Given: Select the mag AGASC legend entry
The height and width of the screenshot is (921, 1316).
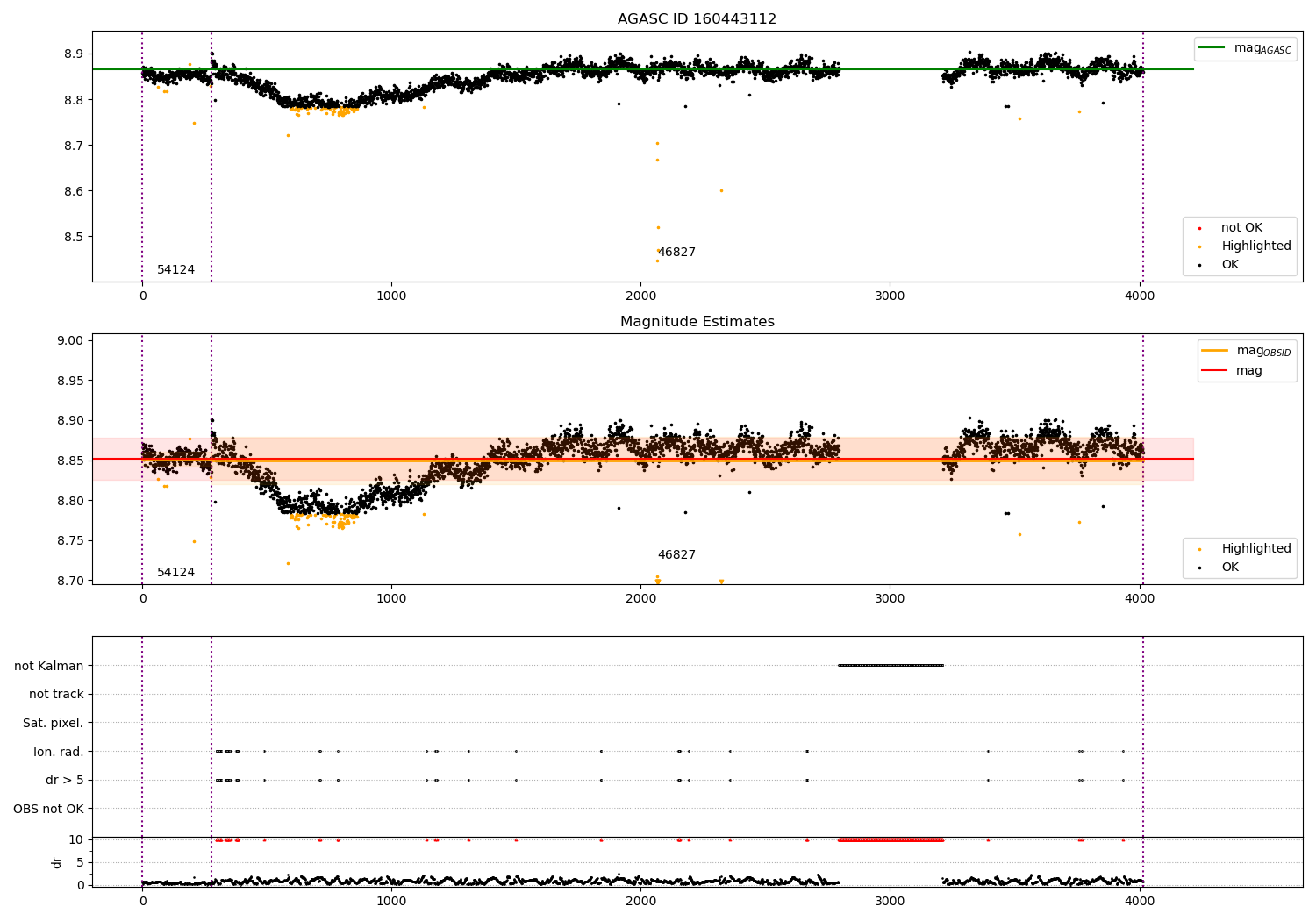Looking at the screenshot, I should coord(1245,48).
